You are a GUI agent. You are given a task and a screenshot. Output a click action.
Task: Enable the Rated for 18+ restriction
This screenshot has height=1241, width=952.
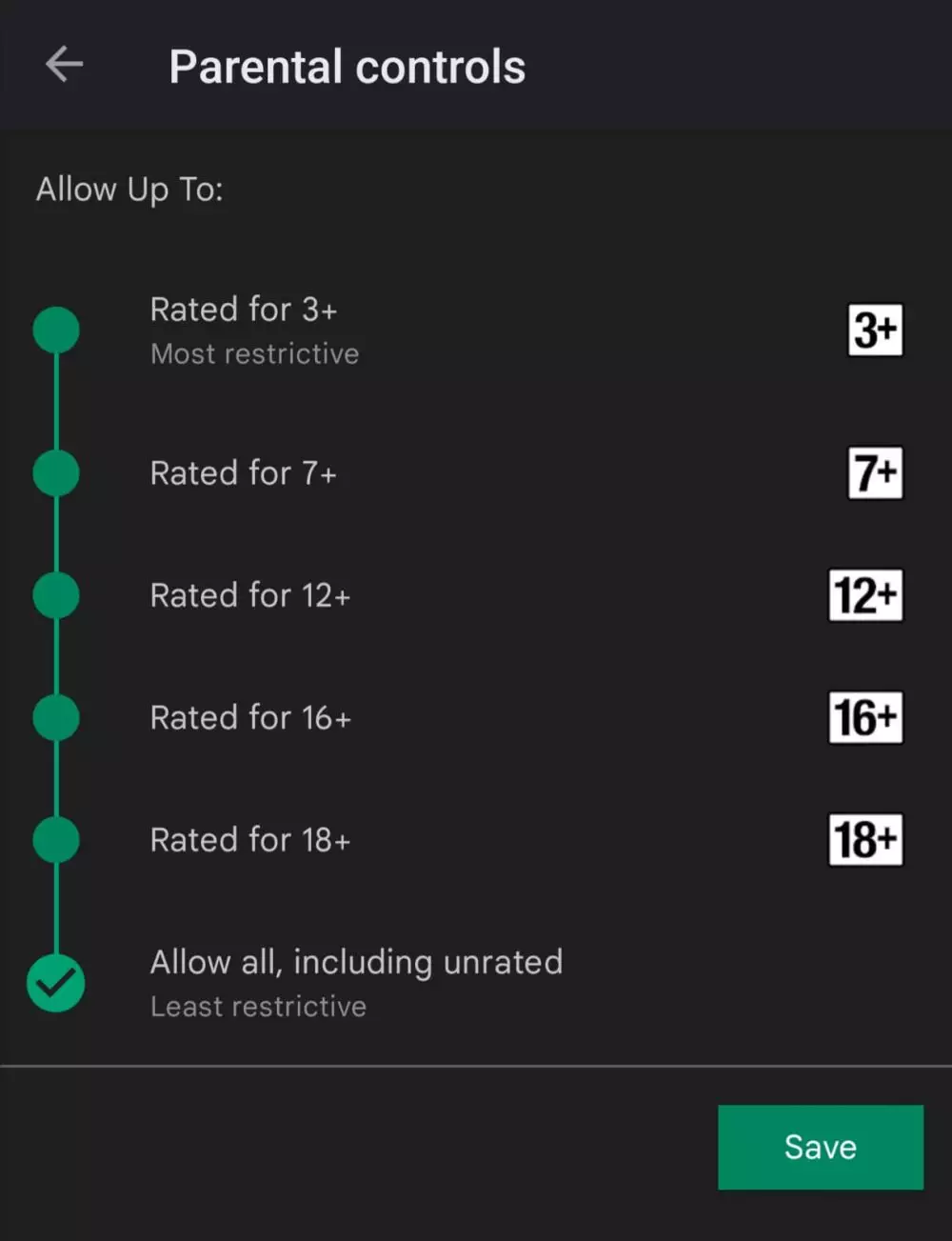[248, 840]
